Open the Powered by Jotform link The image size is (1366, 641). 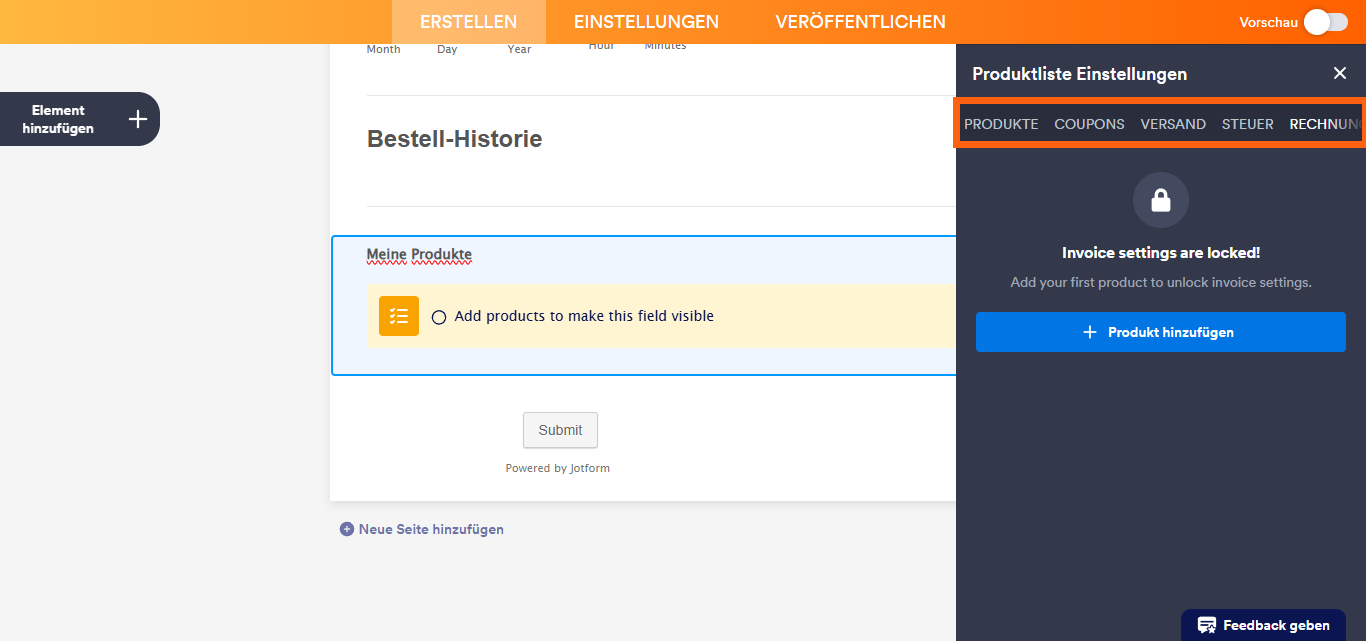click(x=557, y=467)
